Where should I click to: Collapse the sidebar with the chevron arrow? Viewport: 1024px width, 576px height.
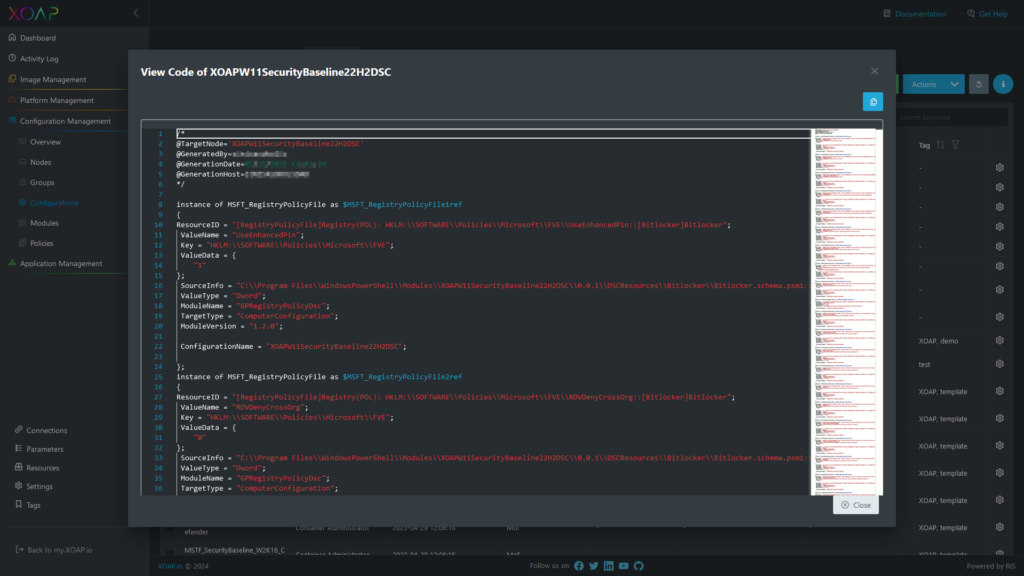click(136, 13)
